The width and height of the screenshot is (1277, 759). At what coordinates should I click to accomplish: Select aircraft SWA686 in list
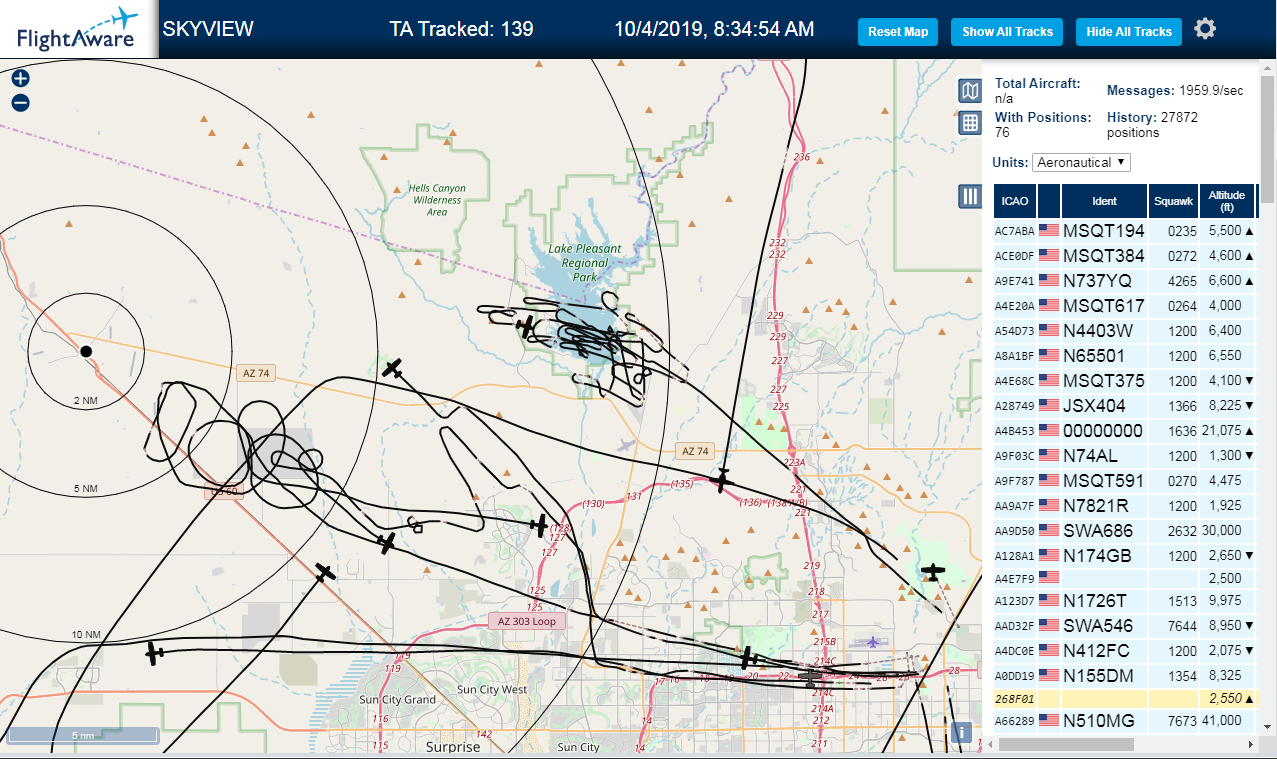1124,531
